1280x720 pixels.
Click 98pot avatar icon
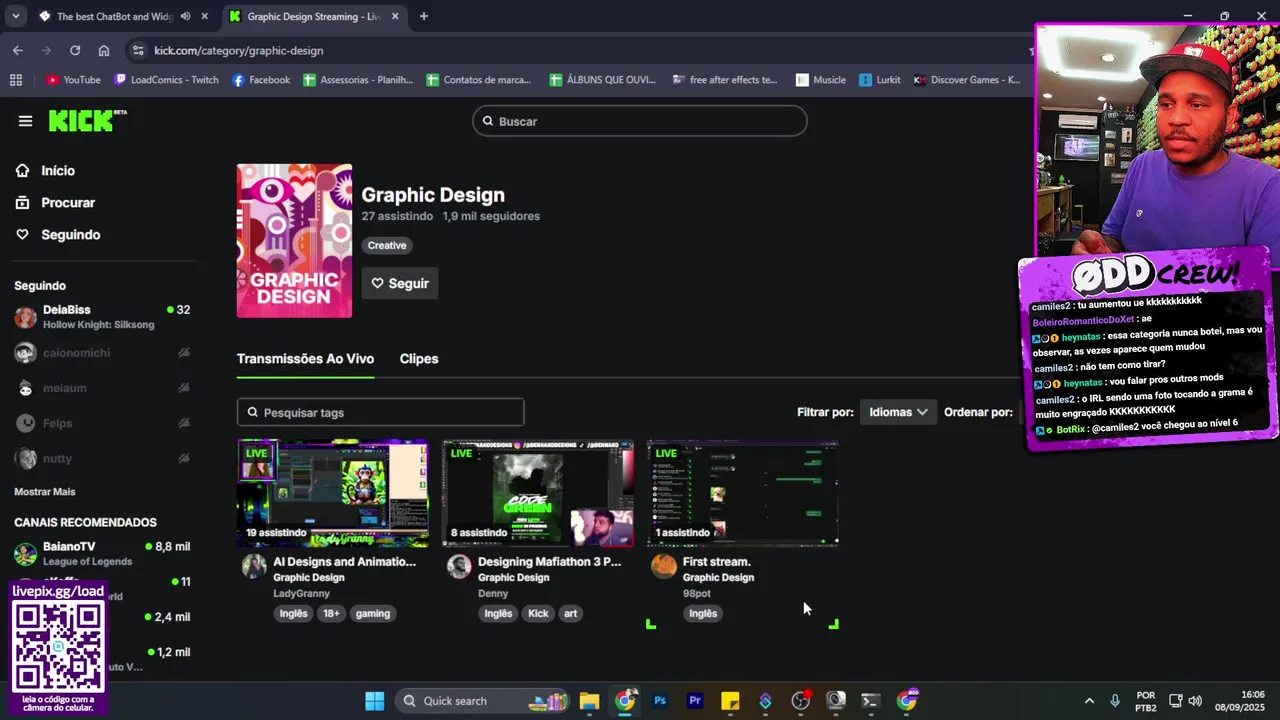(x=664, y=567)
